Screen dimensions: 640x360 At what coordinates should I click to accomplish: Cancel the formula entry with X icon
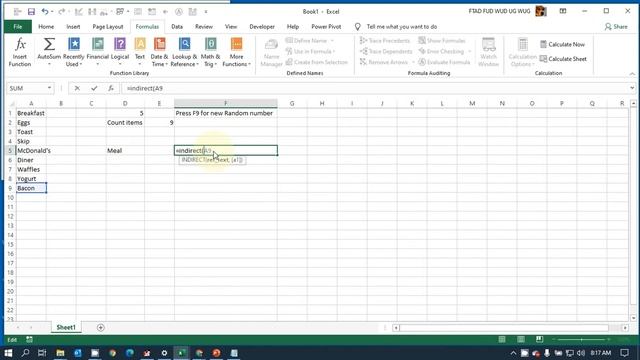click(77, 88)
